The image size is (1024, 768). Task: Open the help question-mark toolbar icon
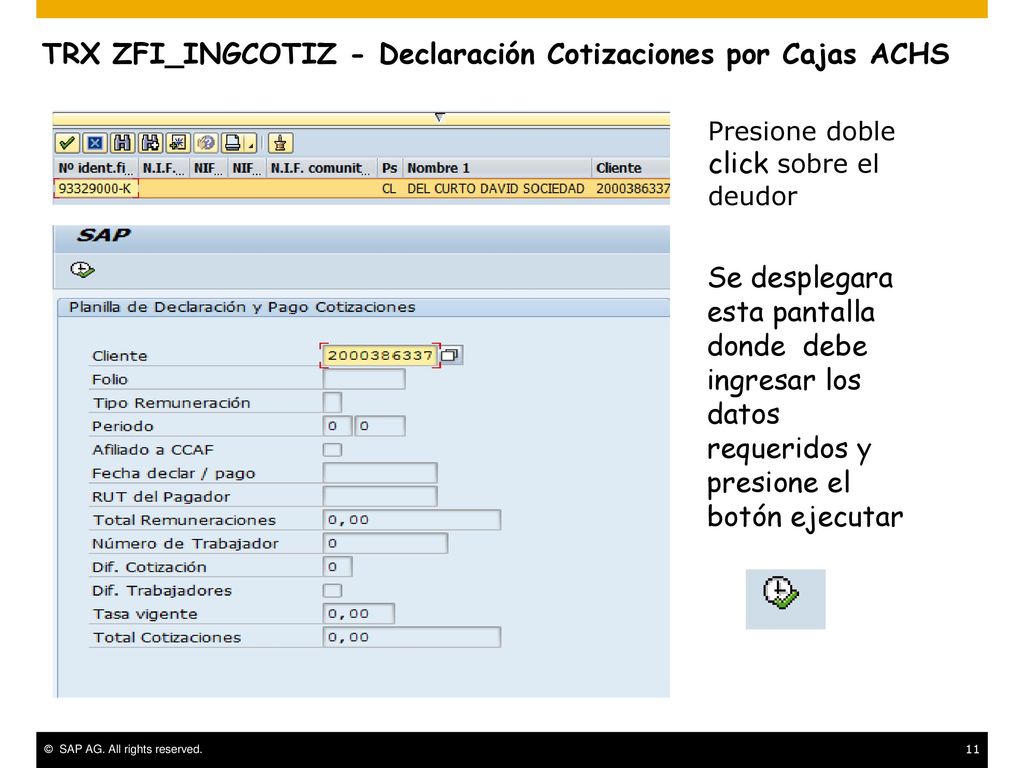coord(206,143)
